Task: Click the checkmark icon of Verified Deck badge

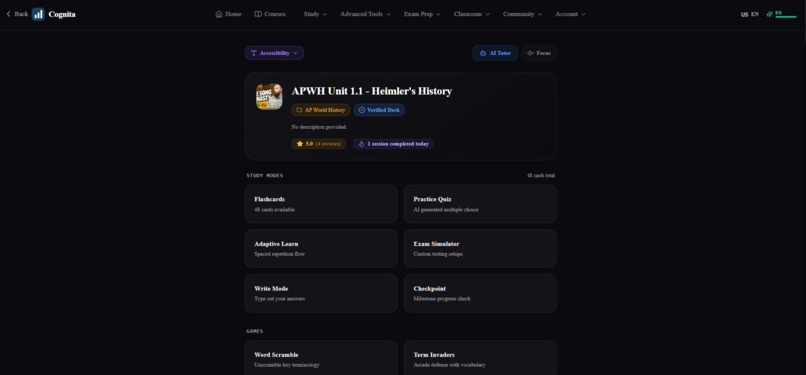Action: pos(361,110)
